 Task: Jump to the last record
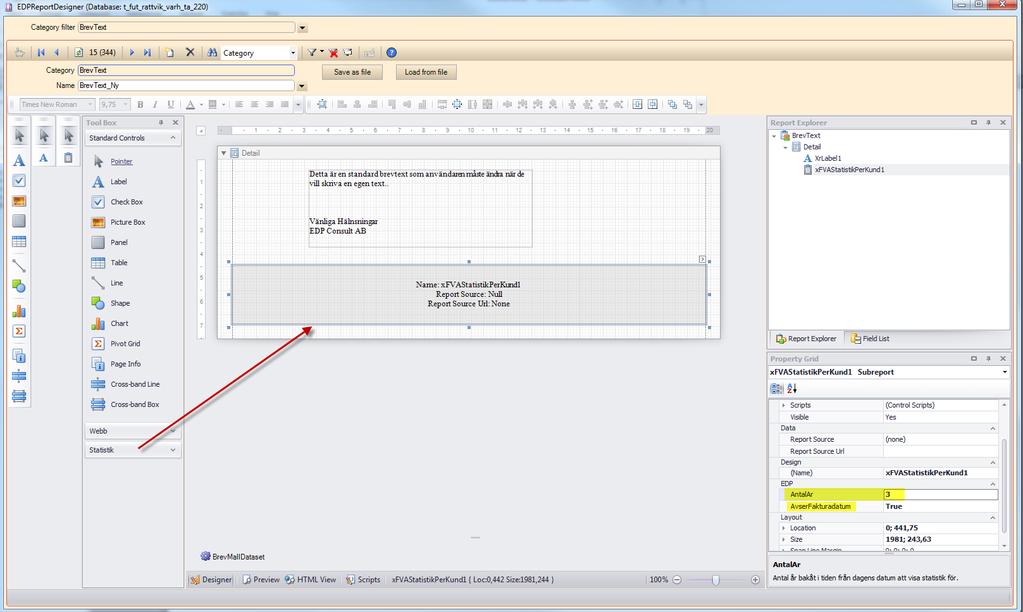[147, 53]
